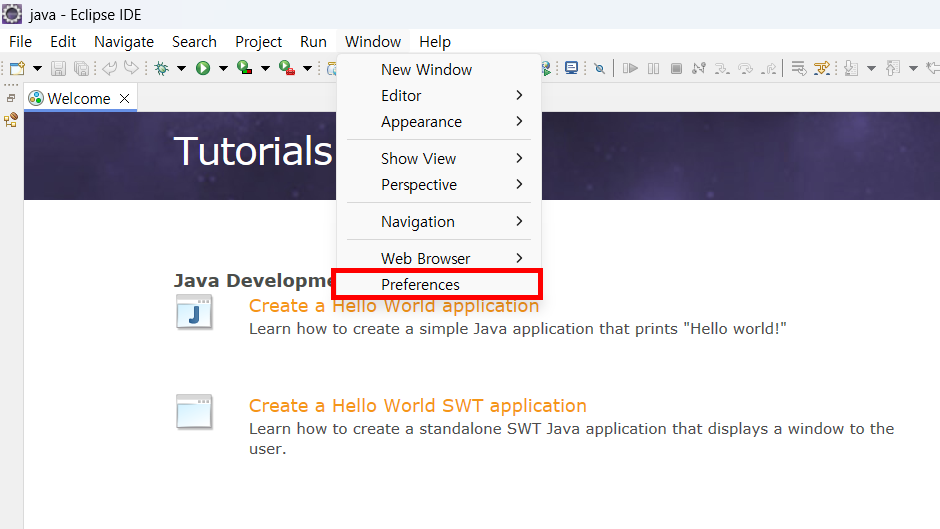Screen dimensions: 940x529
Task: Click the Welcome tab globe icon
Action: coord(36,98)
